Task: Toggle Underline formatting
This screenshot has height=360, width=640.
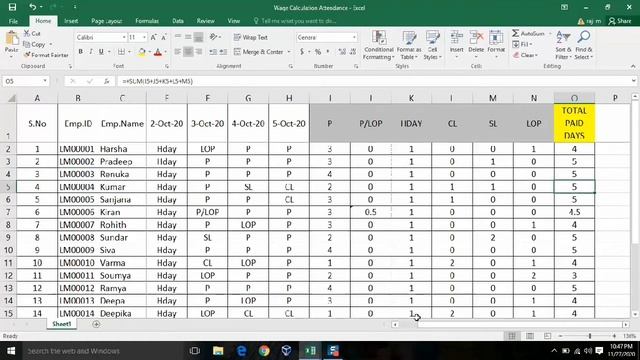Action: (101, 52)
